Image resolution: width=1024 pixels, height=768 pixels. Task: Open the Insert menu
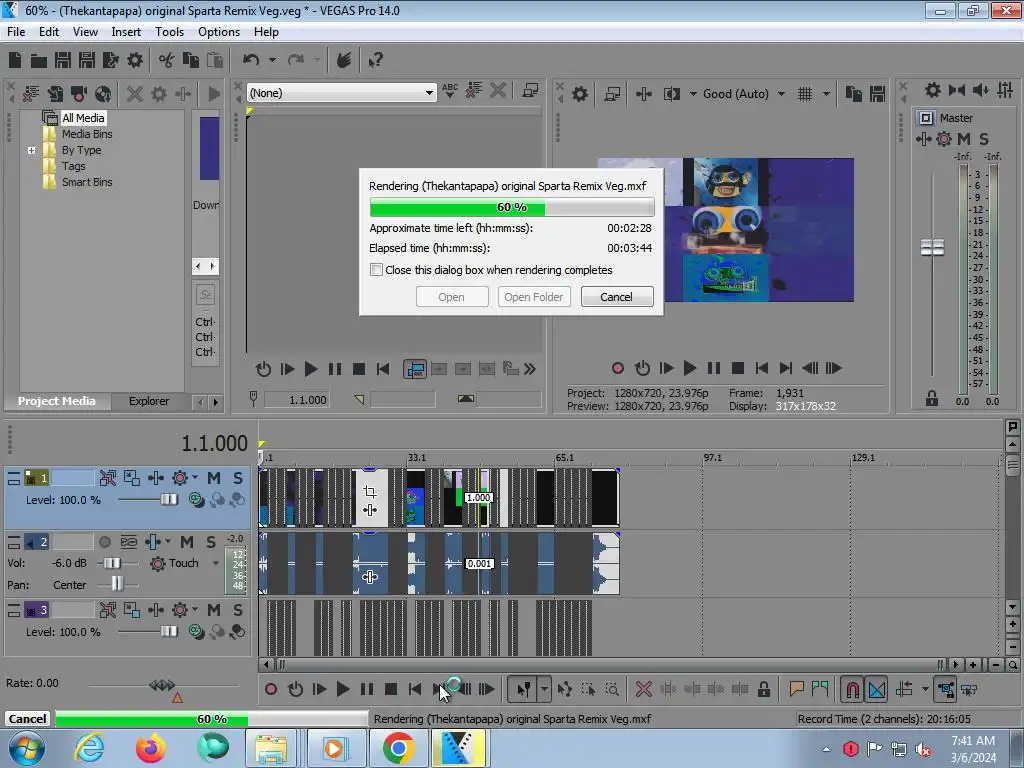[x=126, y=31]
